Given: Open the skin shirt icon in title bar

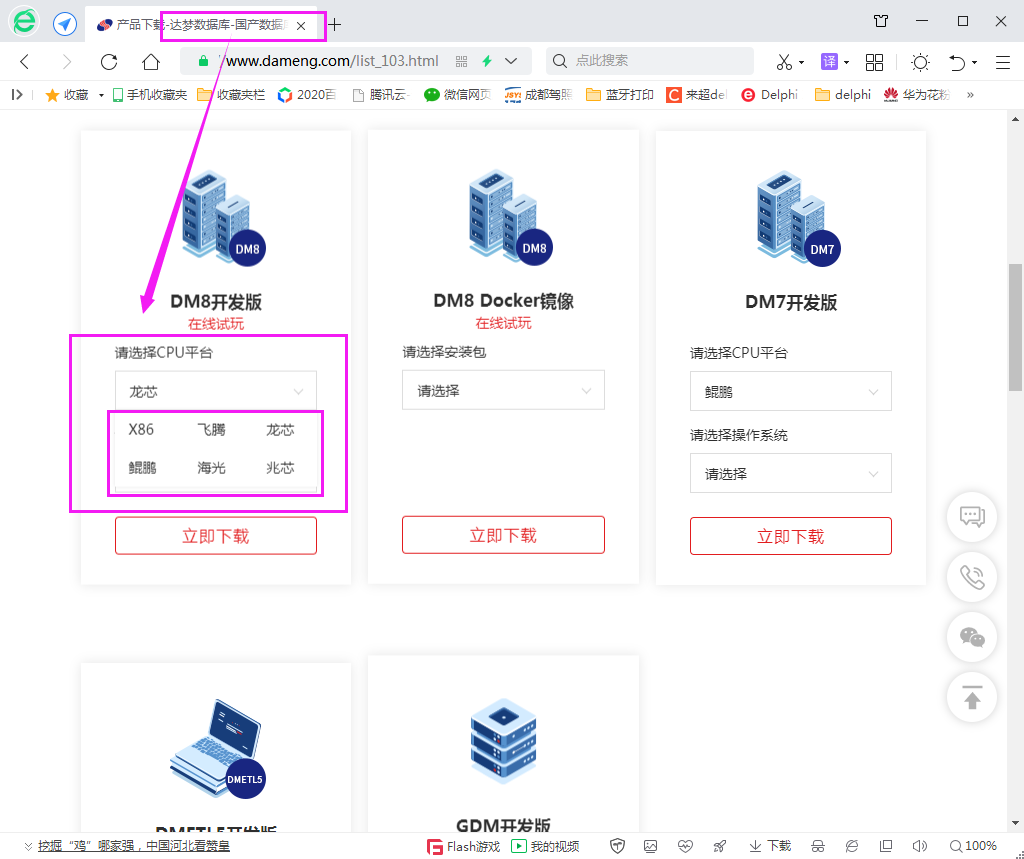Looking at the screenshot, I should coord(881,21).
